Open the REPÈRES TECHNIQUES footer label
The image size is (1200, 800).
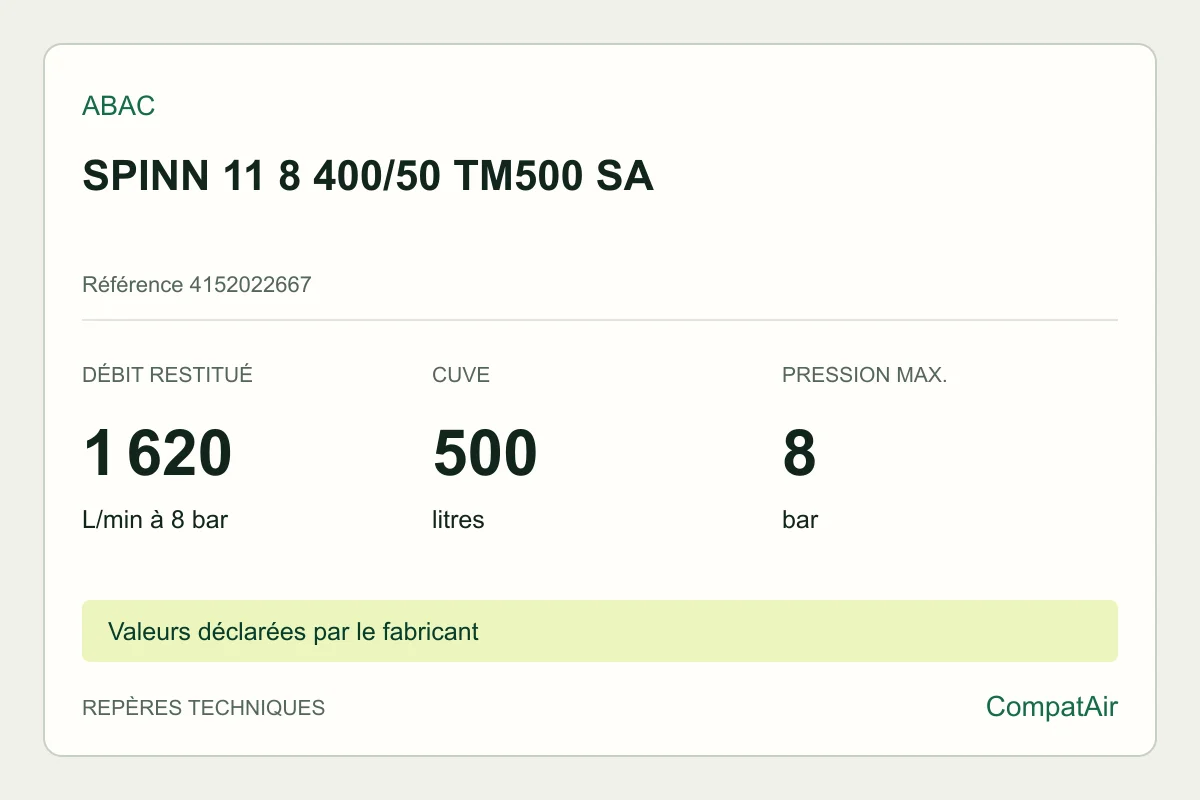tap(203, 708)
